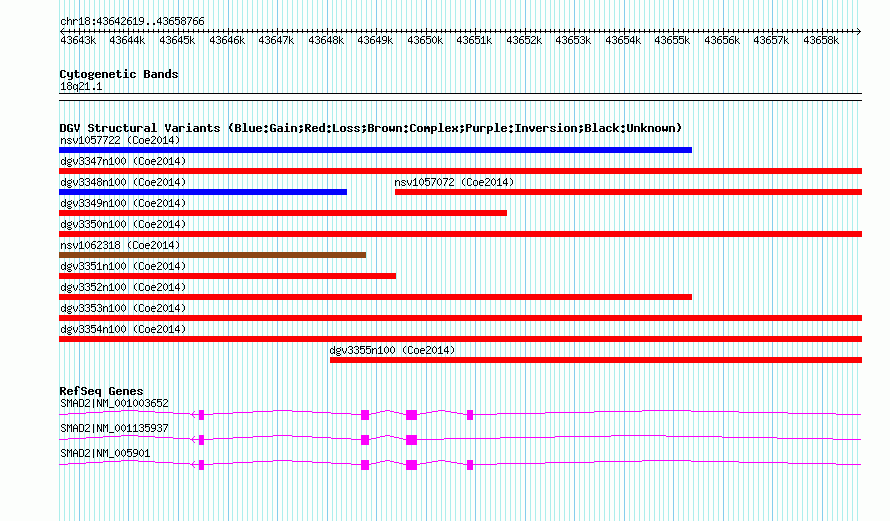Open the SMAD2|NM_001003652 transcript label

[x=114, y=404]
